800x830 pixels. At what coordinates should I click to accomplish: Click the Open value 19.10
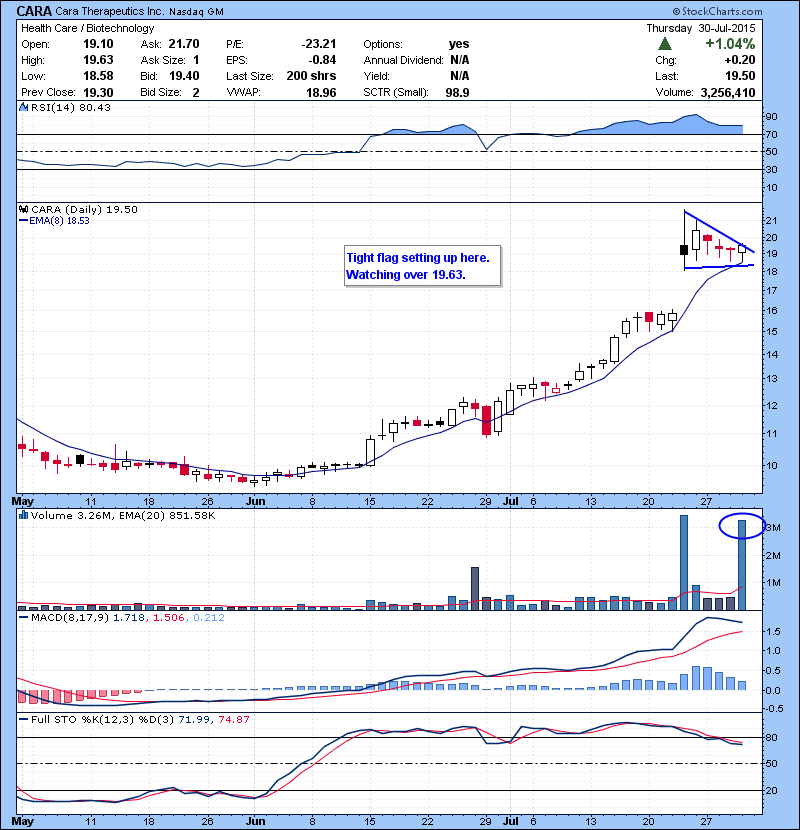coord(98,44)
